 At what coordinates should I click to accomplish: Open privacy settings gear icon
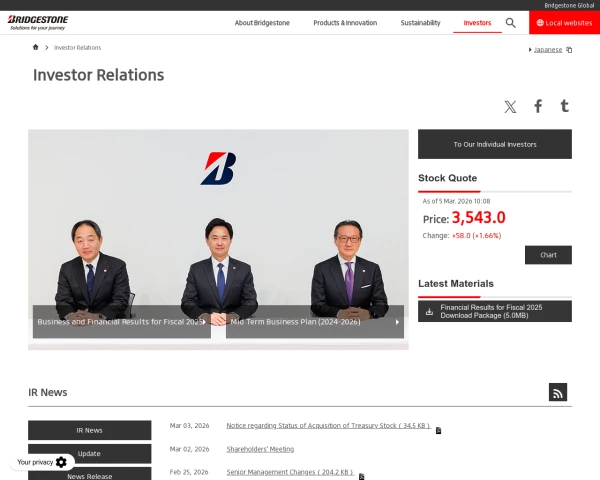(61, 462)
